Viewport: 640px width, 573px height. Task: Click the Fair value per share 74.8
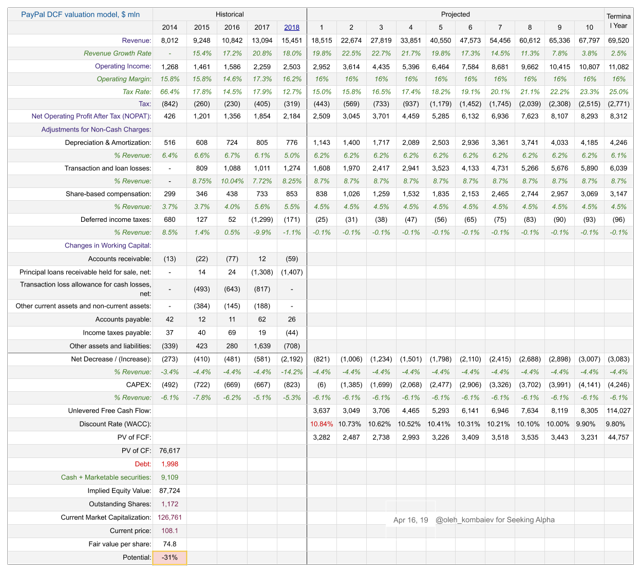[x=169, y=544]
